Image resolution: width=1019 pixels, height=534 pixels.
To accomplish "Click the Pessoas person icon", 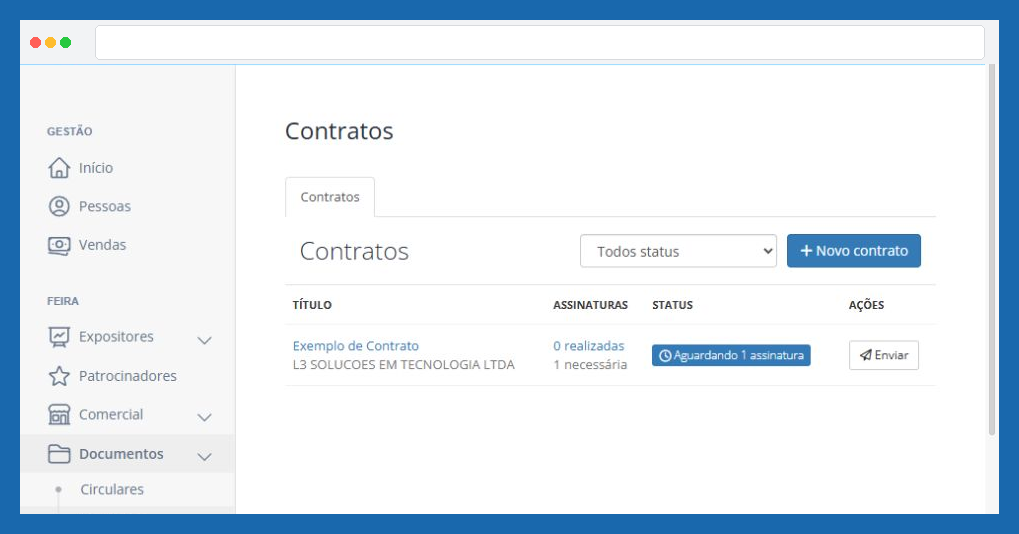I will click(x=59, y=207).
